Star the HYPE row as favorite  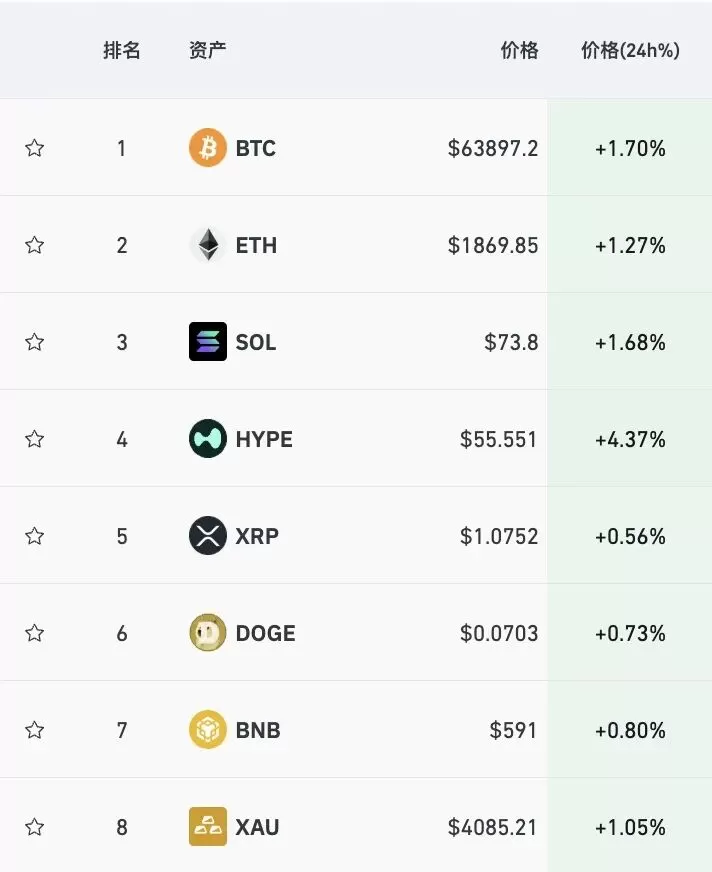[x=34, y=439]
